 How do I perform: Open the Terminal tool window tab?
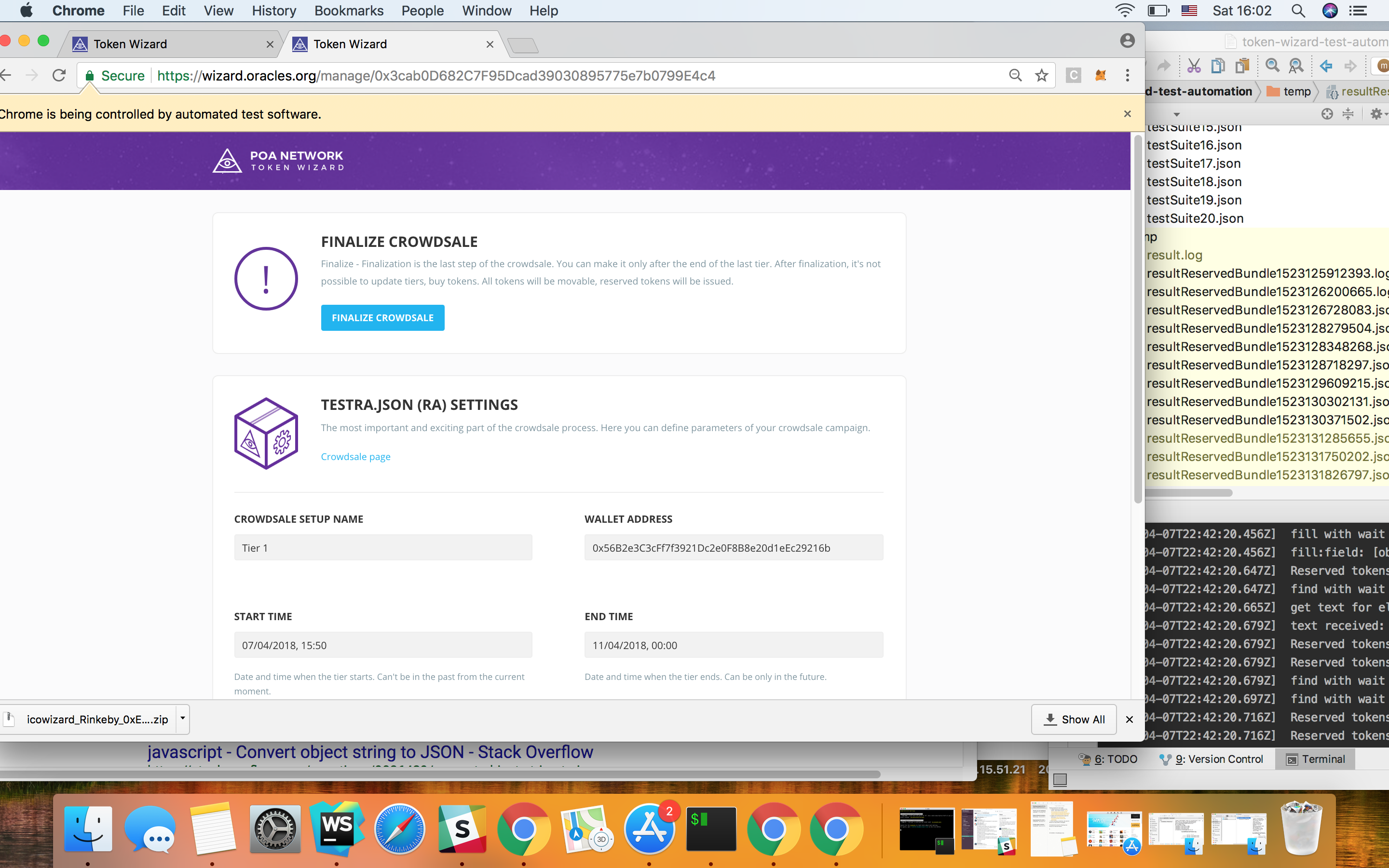point(1316,759)
